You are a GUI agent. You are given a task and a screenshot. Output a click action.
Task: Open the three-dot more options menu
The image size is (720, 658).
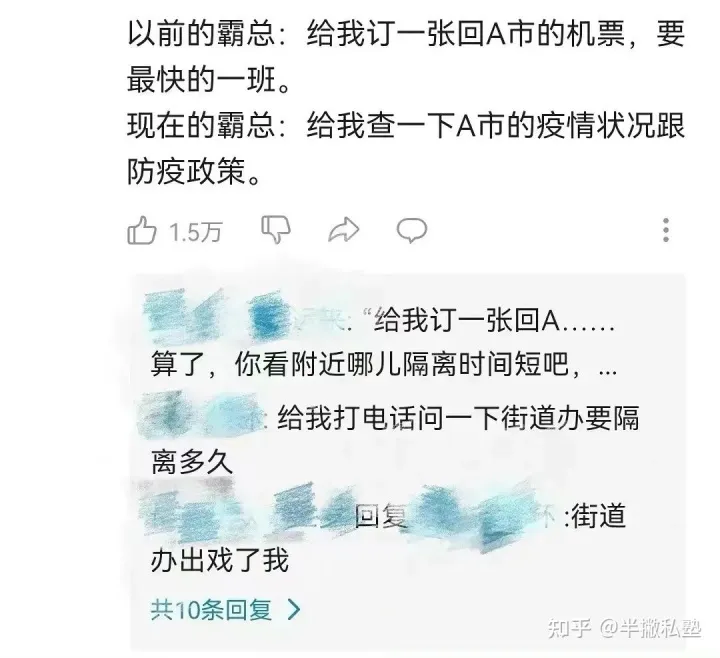point(666,230)
